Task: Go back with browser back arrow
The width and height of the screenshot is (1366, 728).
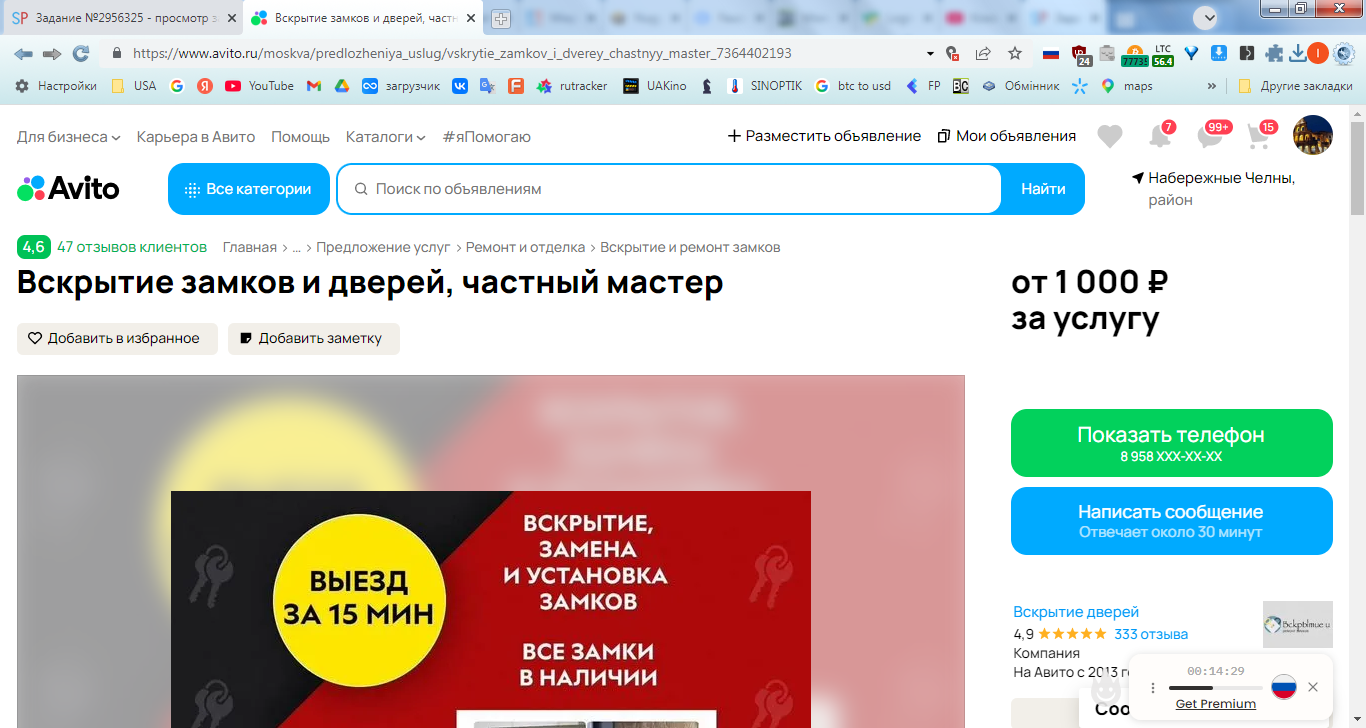Action: (23, 53)
